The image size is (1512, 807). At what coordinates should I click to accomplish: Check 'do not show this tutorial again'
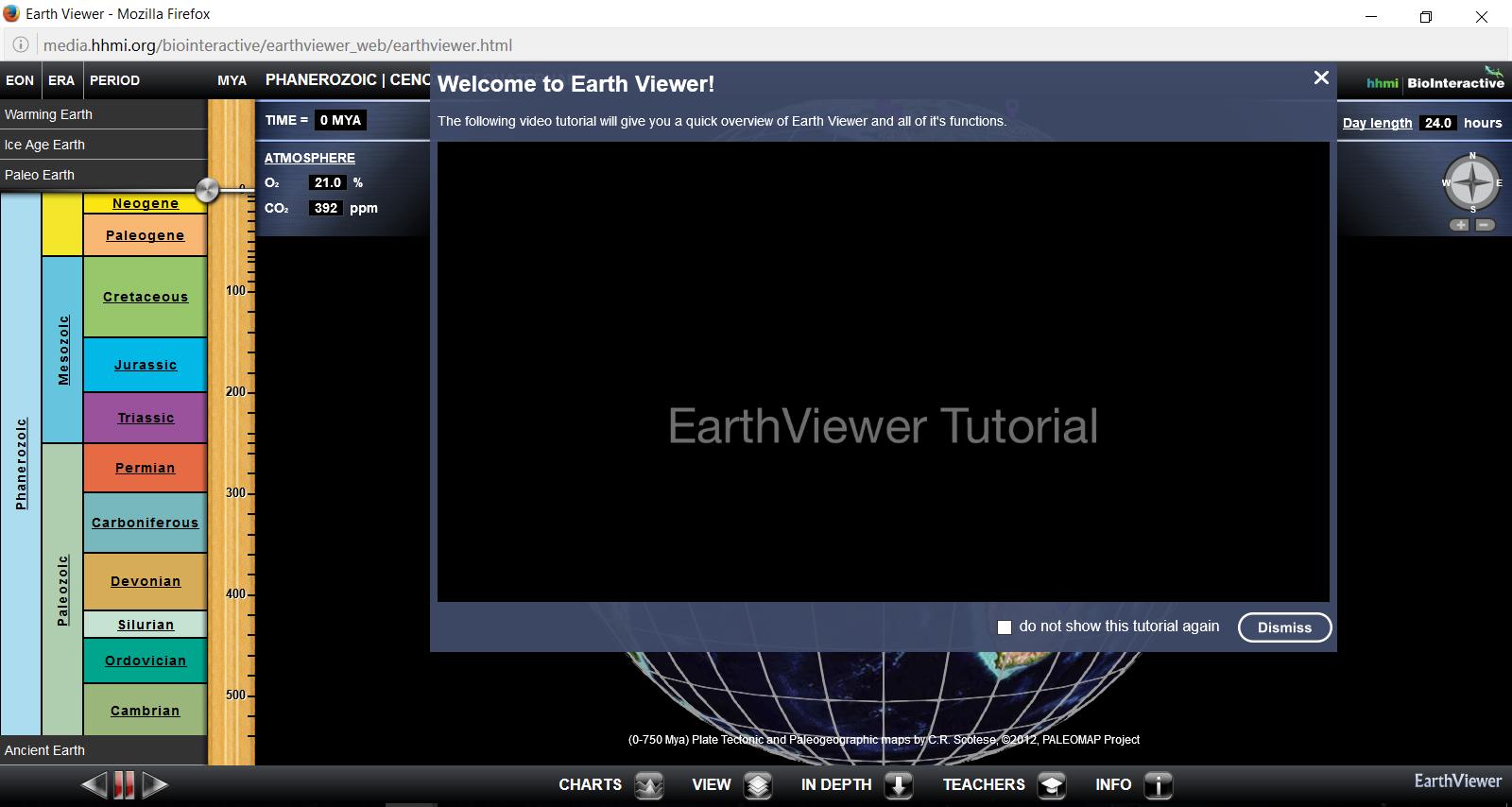pos(1005,627)
